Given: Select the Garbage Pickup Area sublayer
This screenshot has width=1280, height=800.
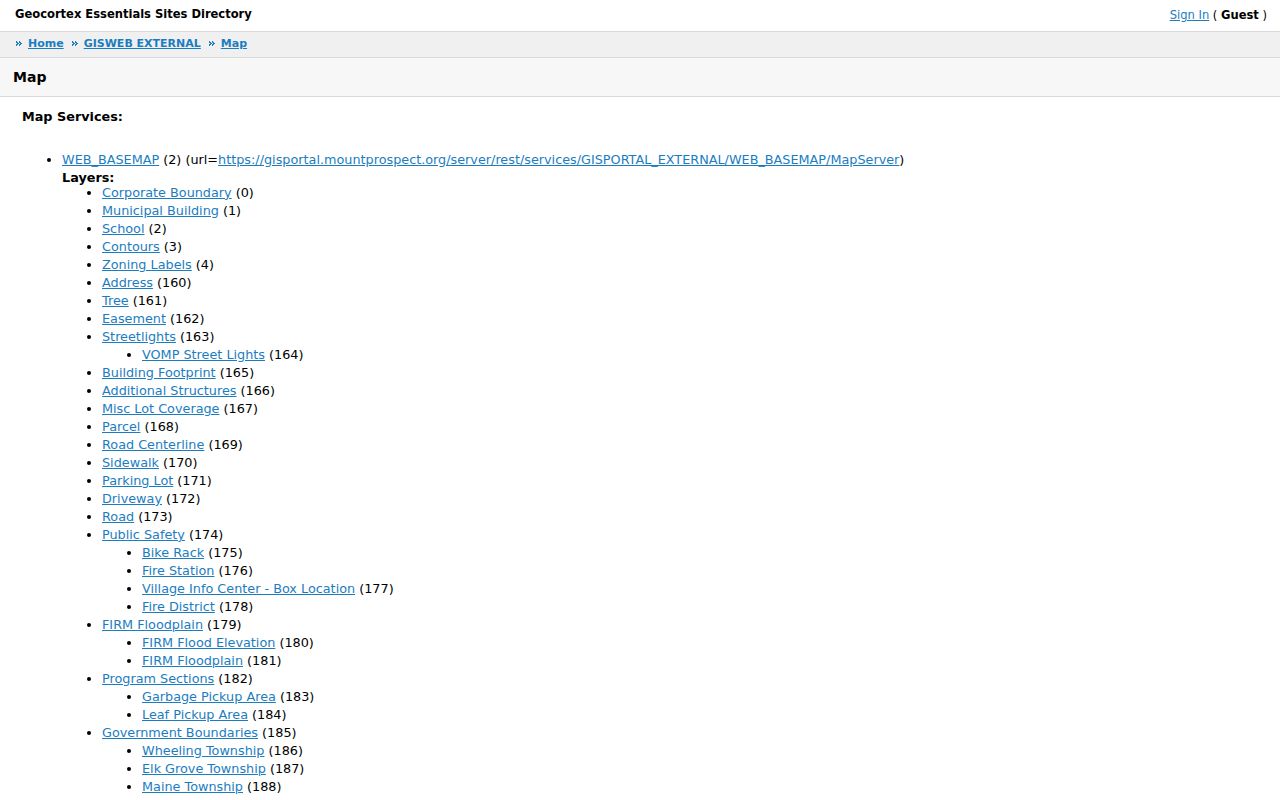Looking at the screenshot, I should (209, 697).
